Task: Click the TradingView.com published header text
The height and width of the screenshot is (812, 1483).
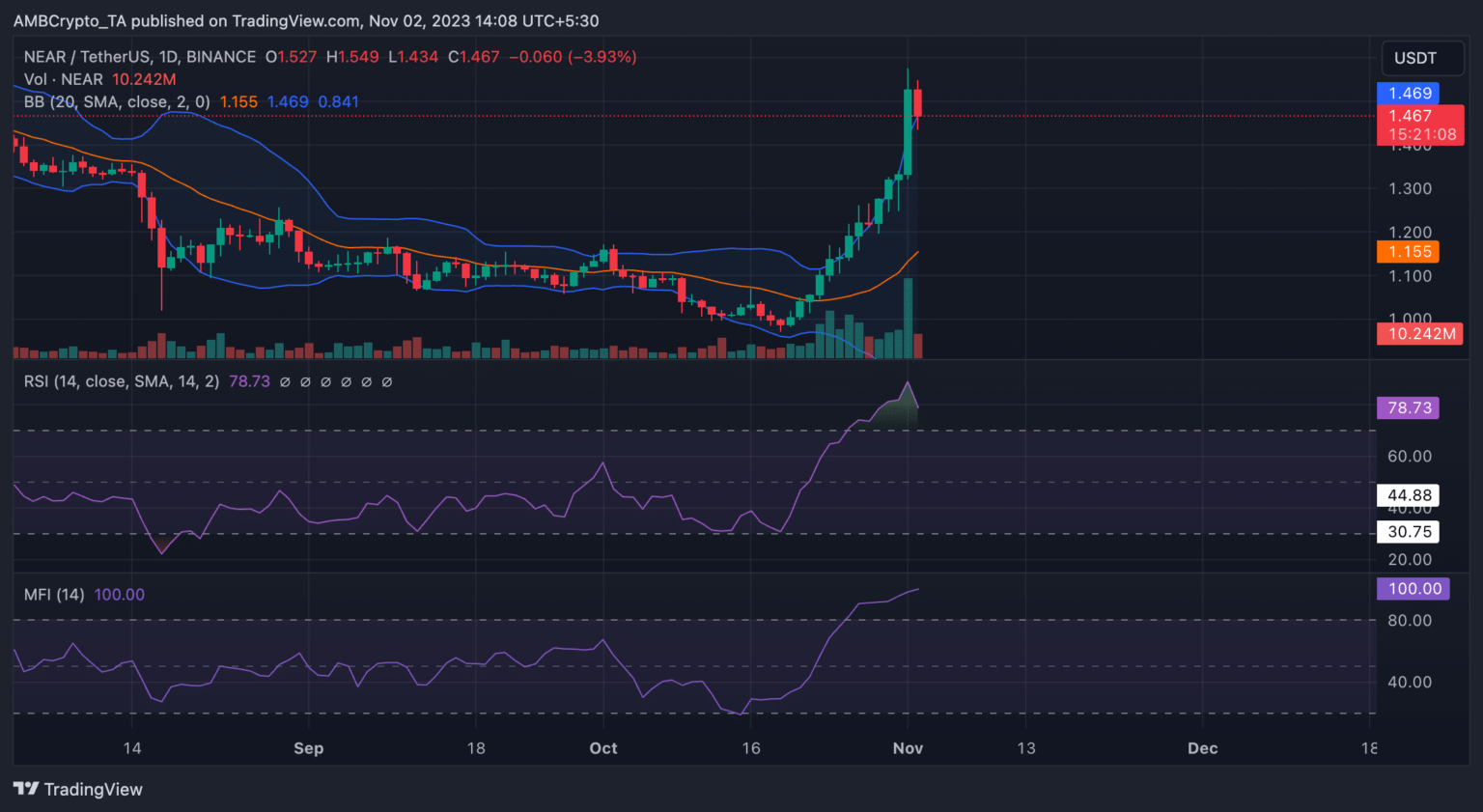Action: pos(305,20)
